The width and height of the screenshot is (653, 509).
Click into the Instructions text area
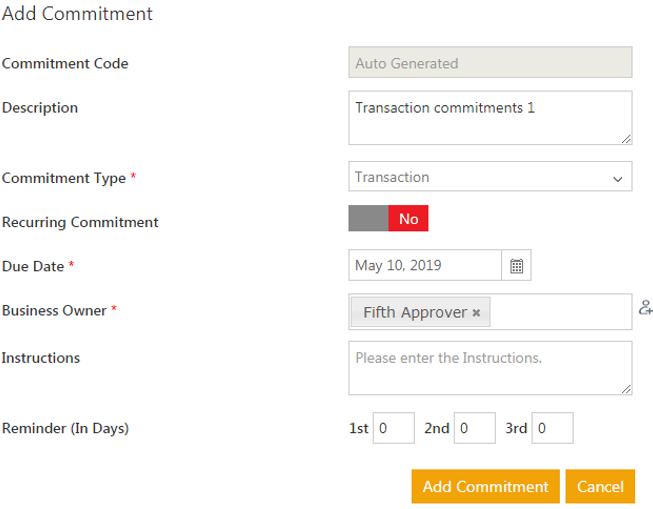[490, 368]
